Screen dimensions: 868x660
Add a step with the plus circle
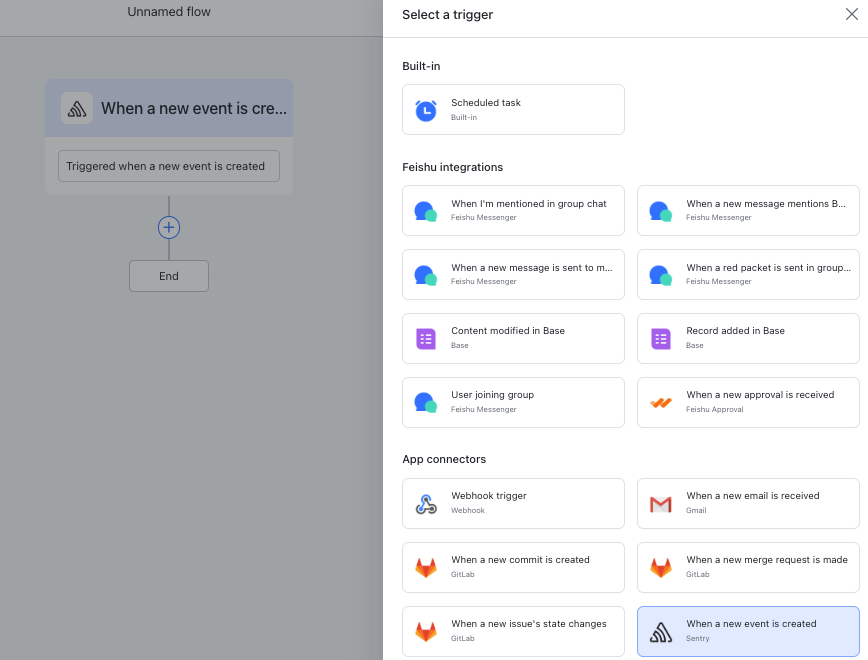pos(169,227)
